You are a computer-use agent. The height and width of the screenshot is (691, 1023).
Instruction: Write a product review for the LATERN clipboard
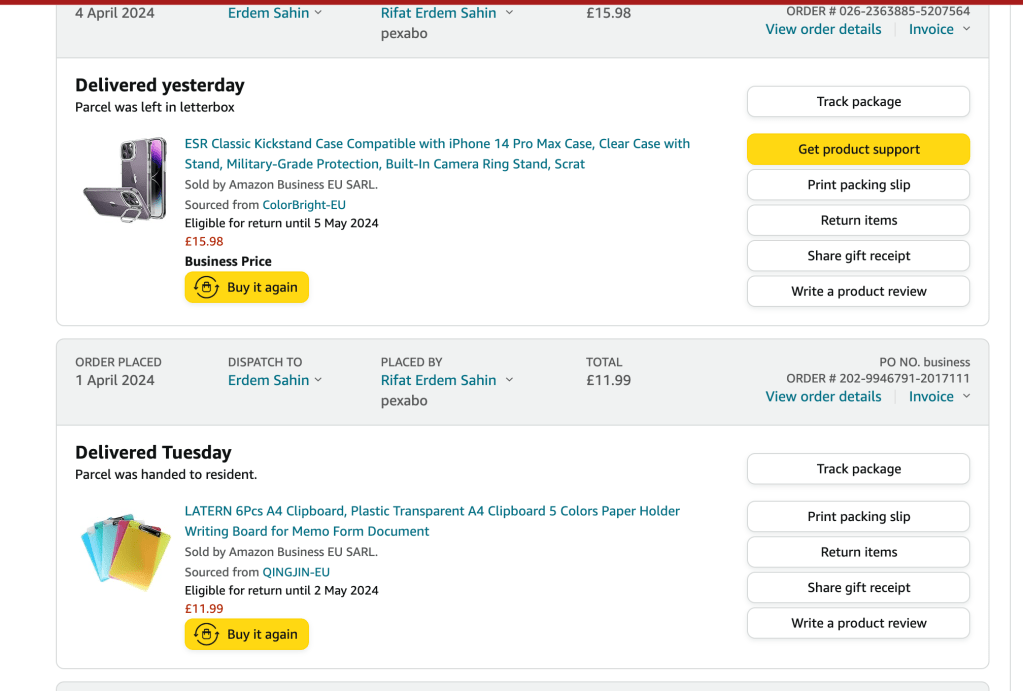coord(858,623)
